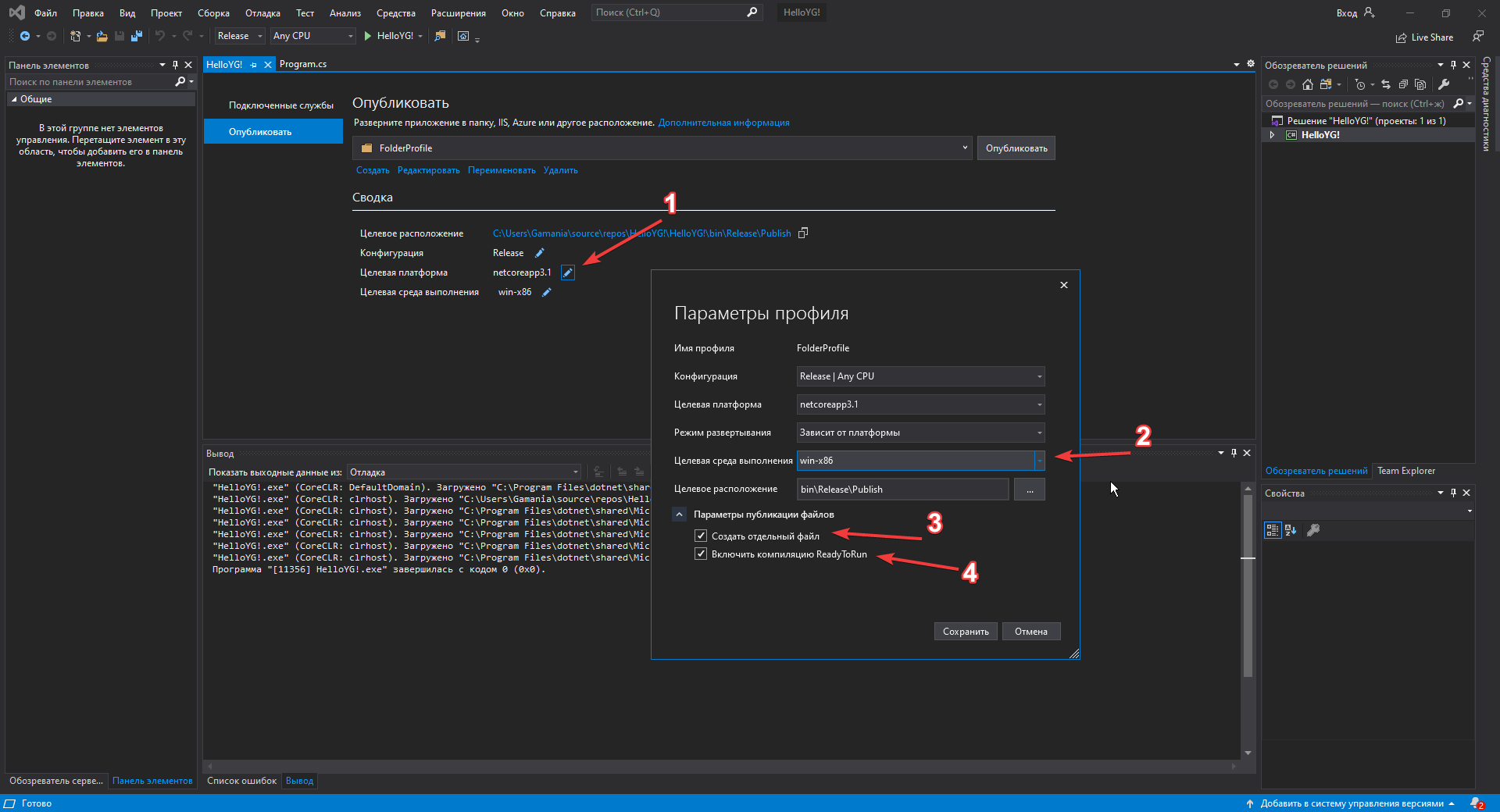Click Home icon in Solution Explorer toolbar
1500x812 pixels.
(1308, 84)
